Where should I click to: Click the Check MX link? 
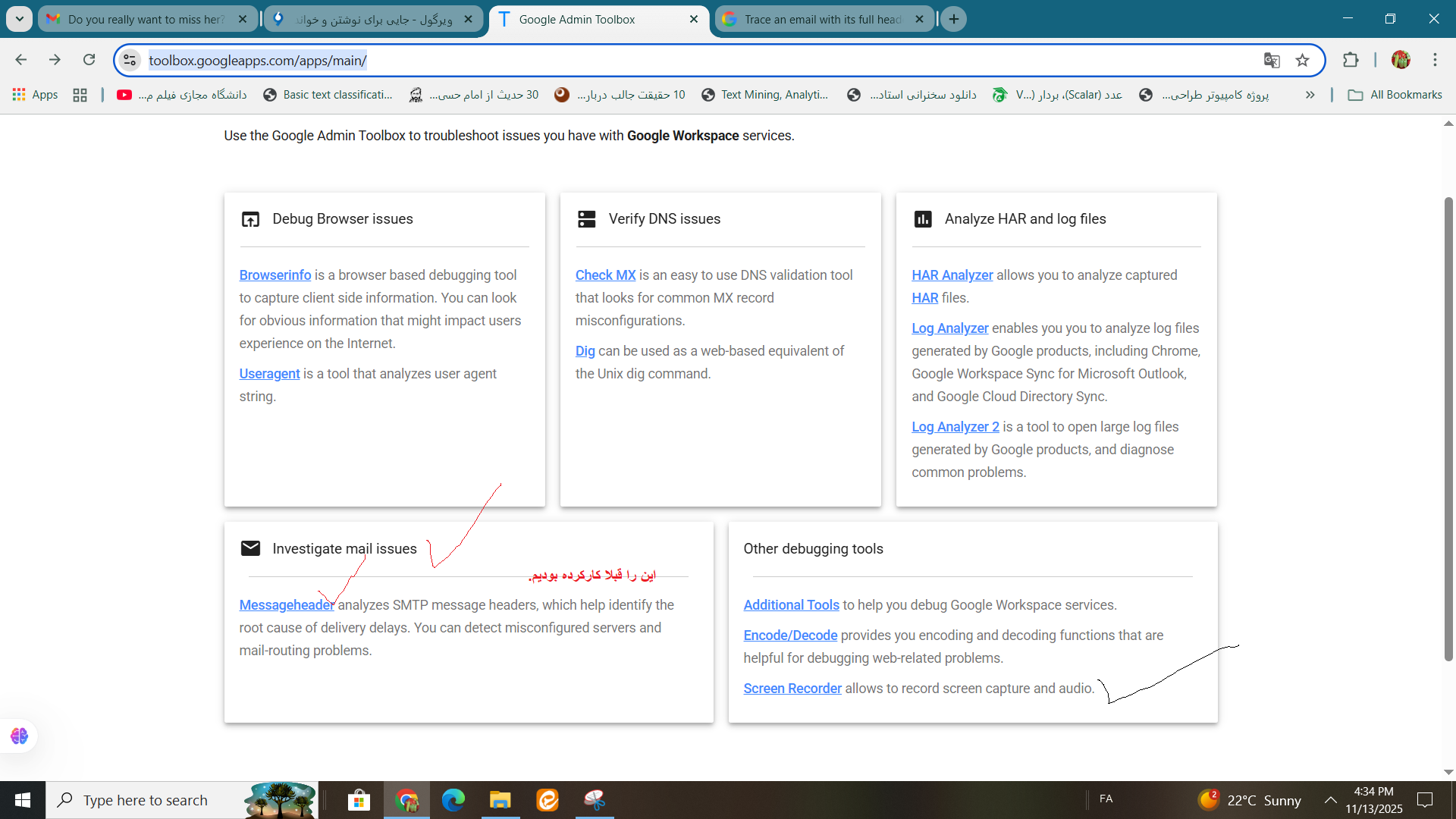coord(605,275)
